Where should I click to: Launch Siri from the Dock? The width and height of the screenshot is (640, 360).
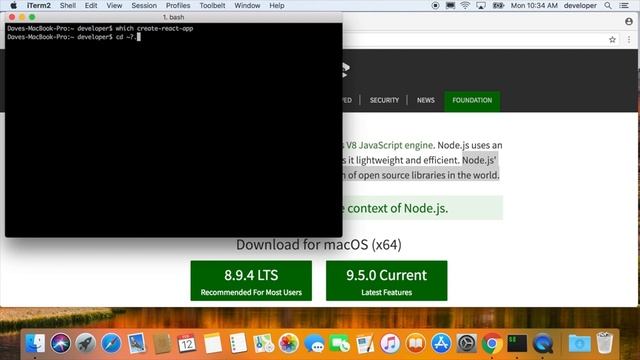(60, 343)
